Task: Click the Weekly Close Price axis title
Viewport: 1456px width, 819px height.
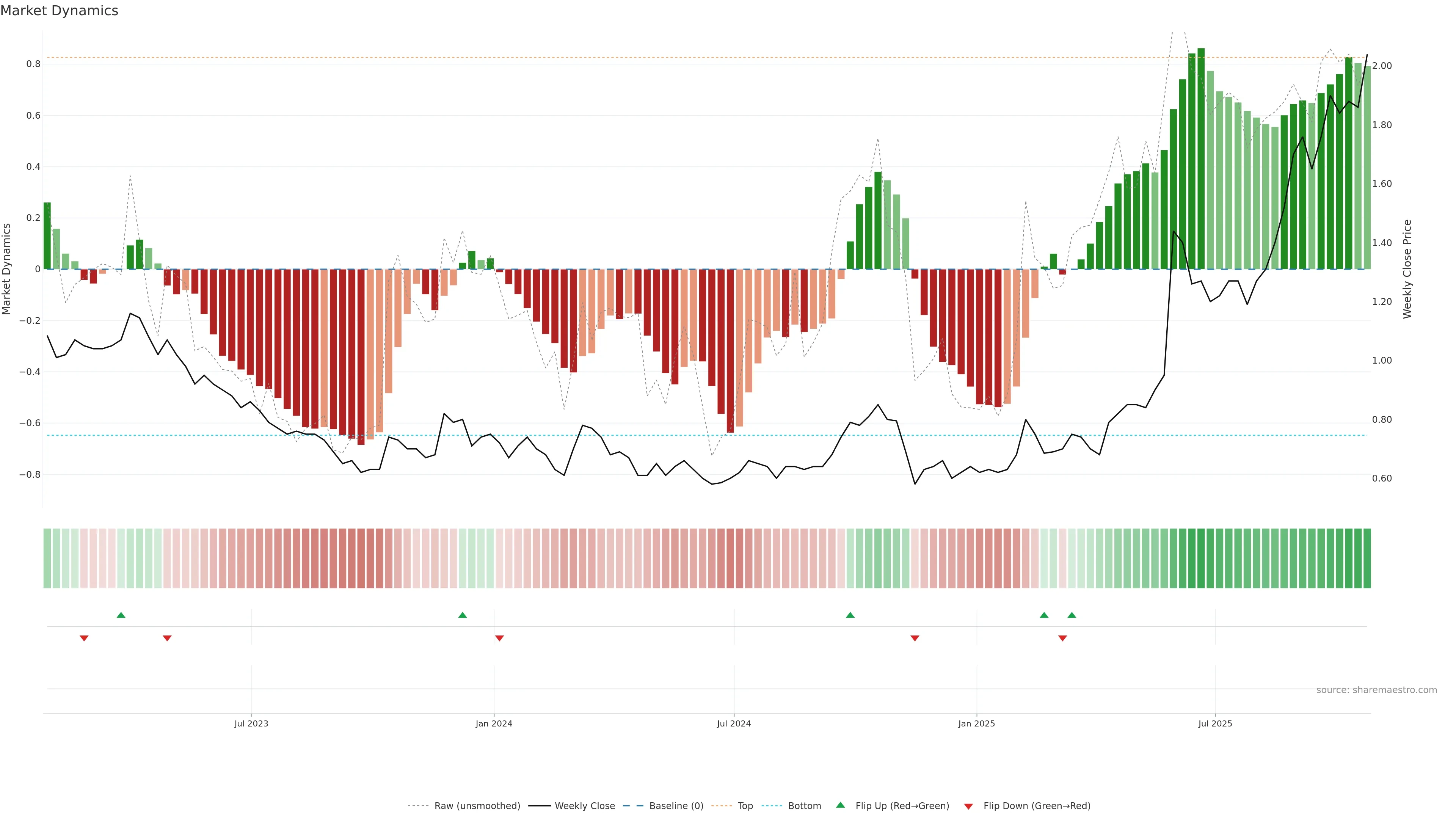Action: (1407, 269)
